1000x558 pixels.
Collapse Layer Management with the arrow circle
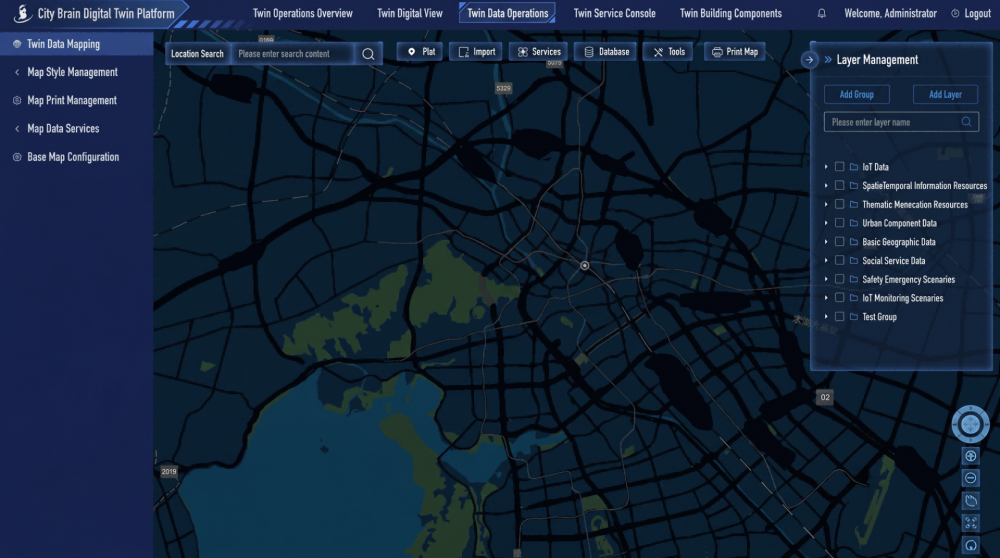click(809, 60)
